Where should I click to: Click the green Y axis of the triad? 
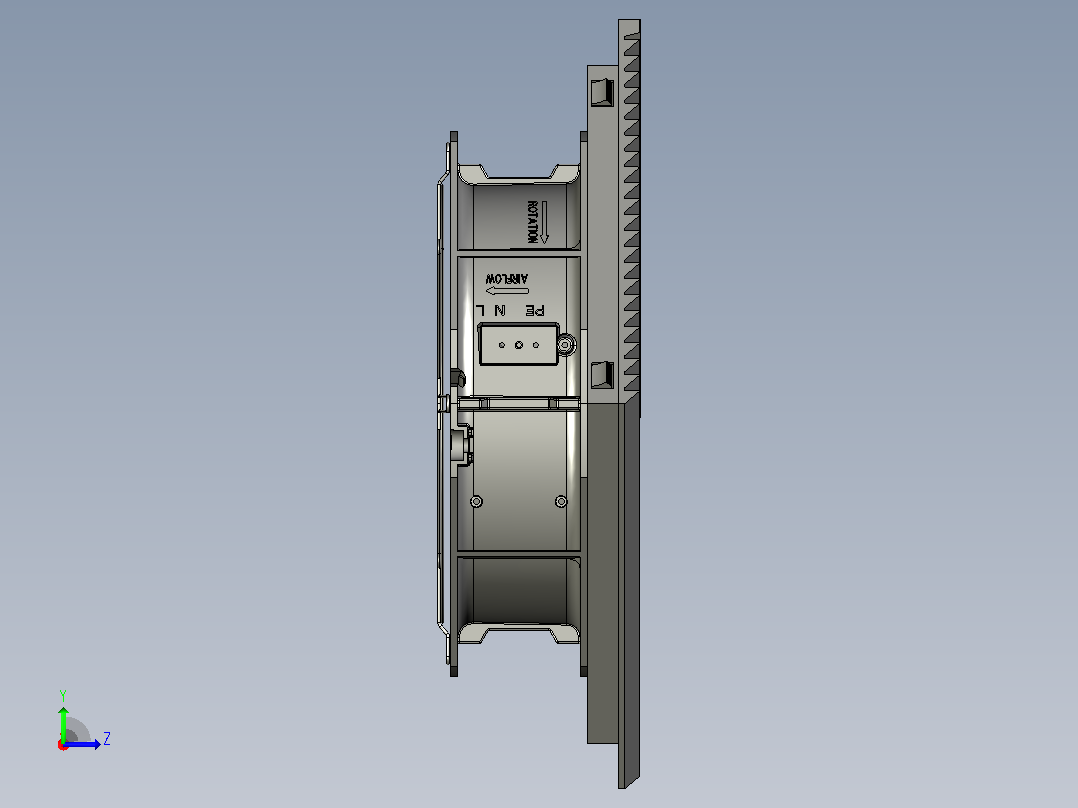(x=63, y=724)
